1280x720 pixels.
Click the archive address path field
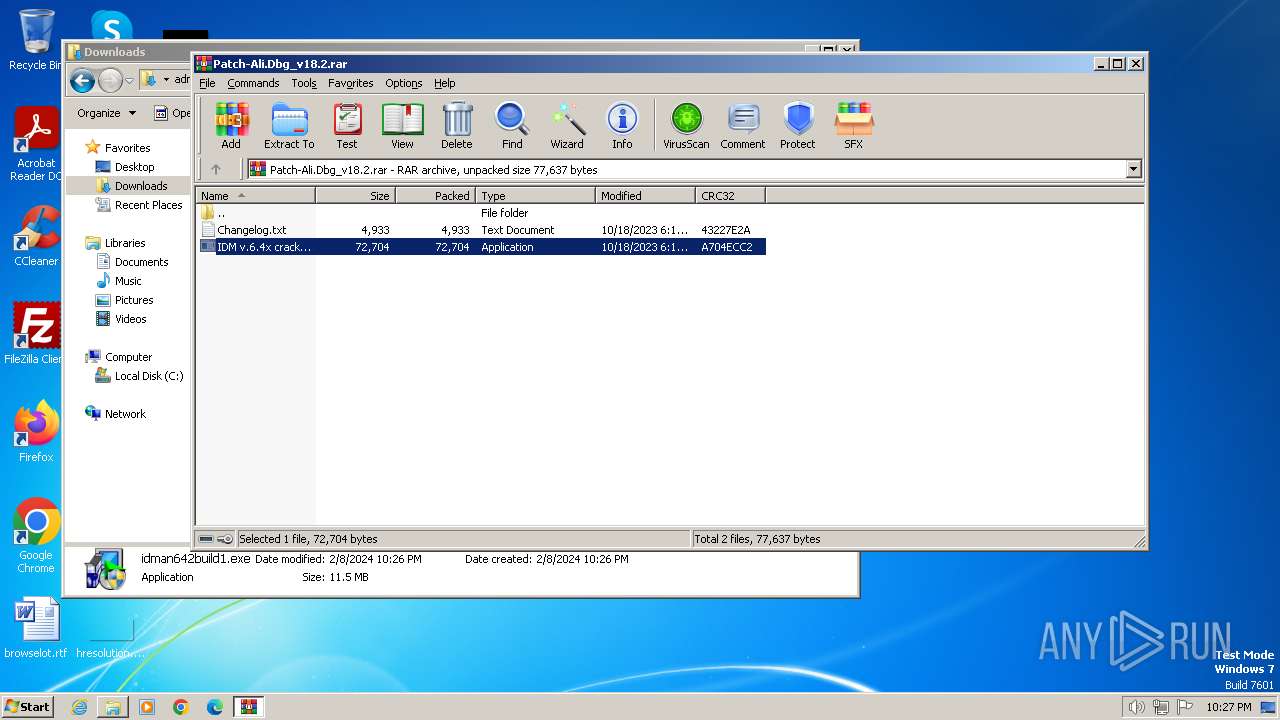(x=686, y=169)
